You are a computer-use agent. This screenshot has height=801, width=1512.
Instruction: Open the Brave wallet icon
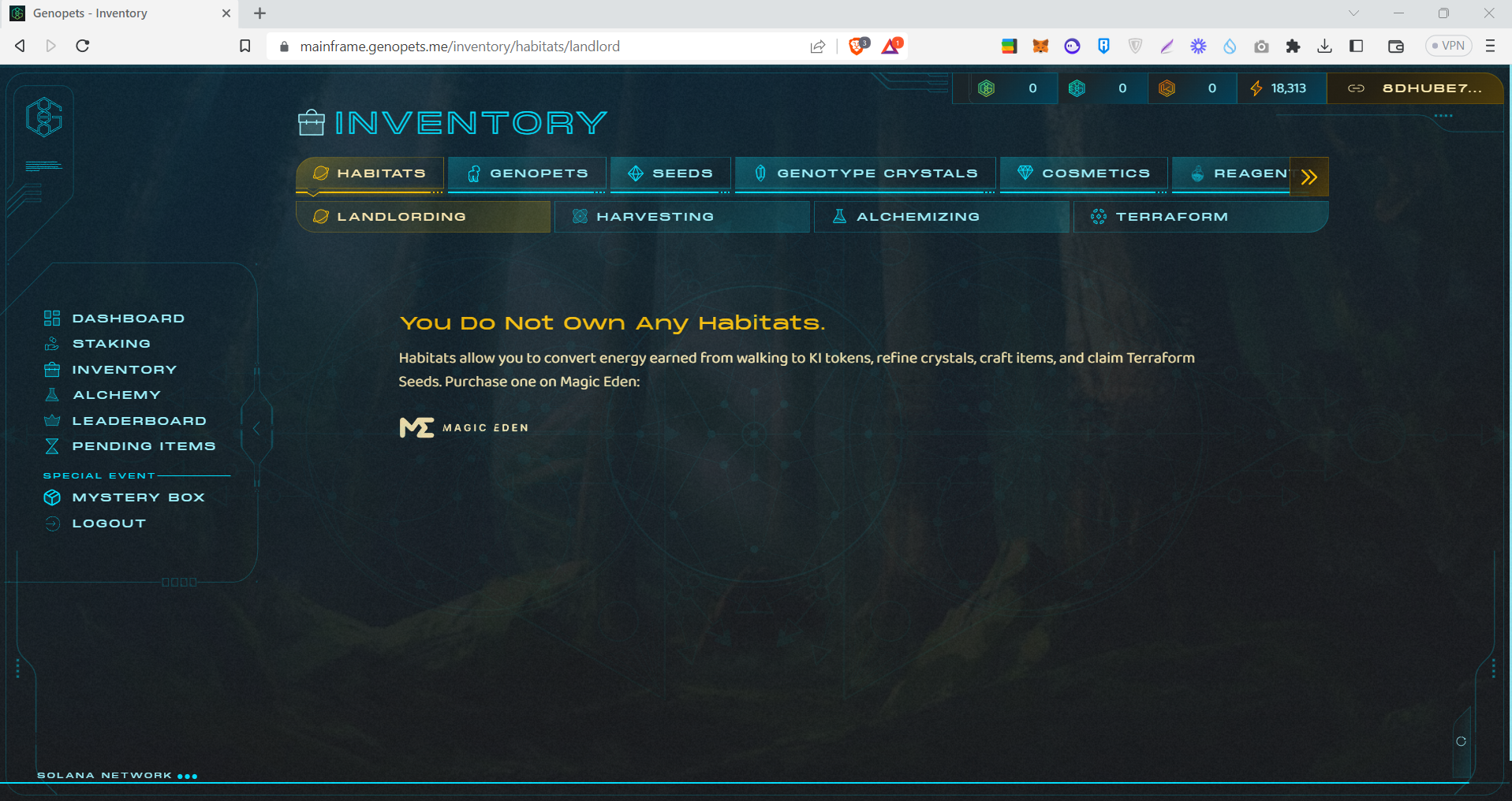click(x=1395, y=47)
